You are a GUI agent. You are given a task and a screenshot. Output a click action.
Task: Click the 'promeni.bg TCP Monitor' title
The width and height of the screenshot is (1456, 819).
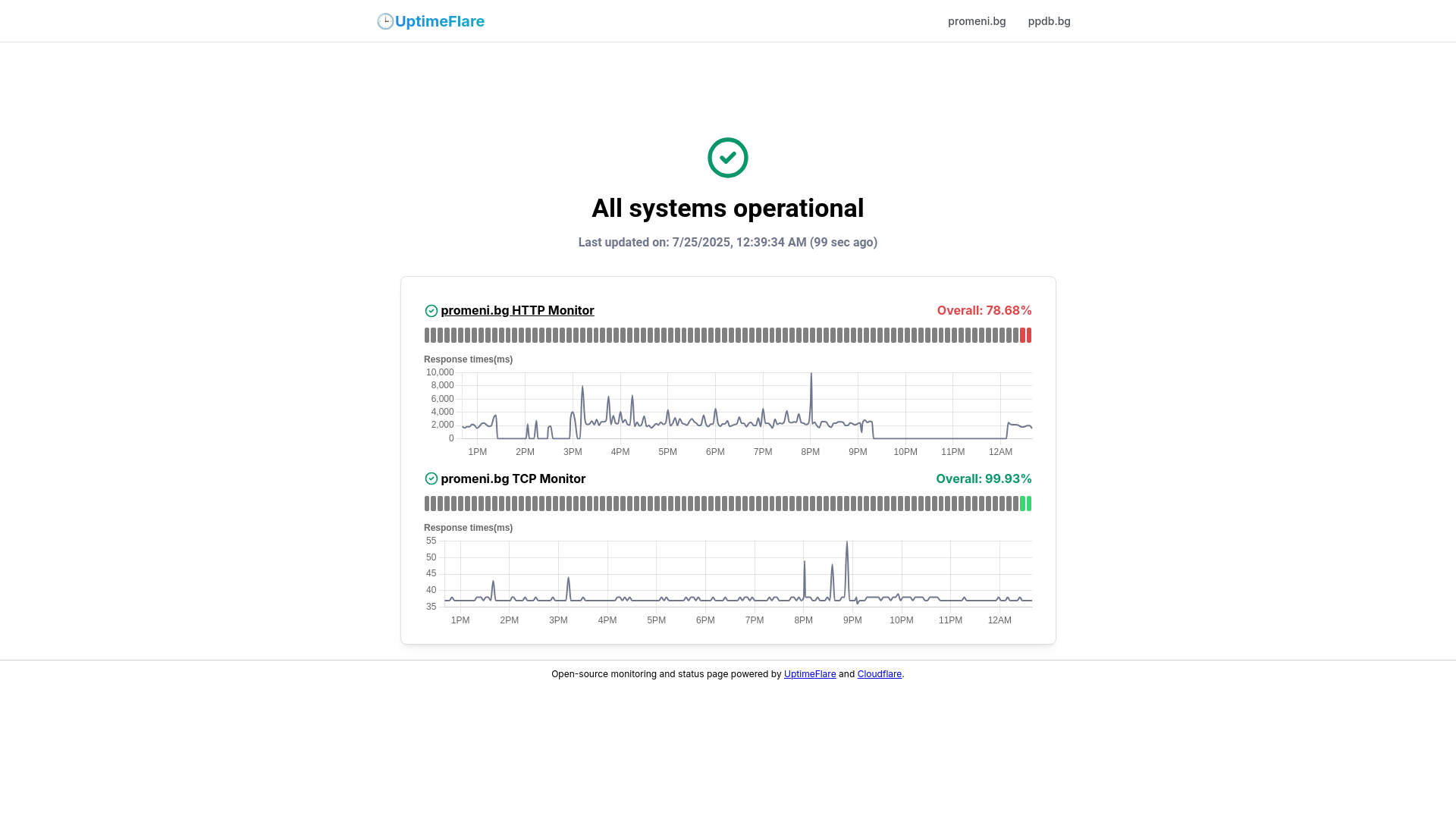pos(513,479)
